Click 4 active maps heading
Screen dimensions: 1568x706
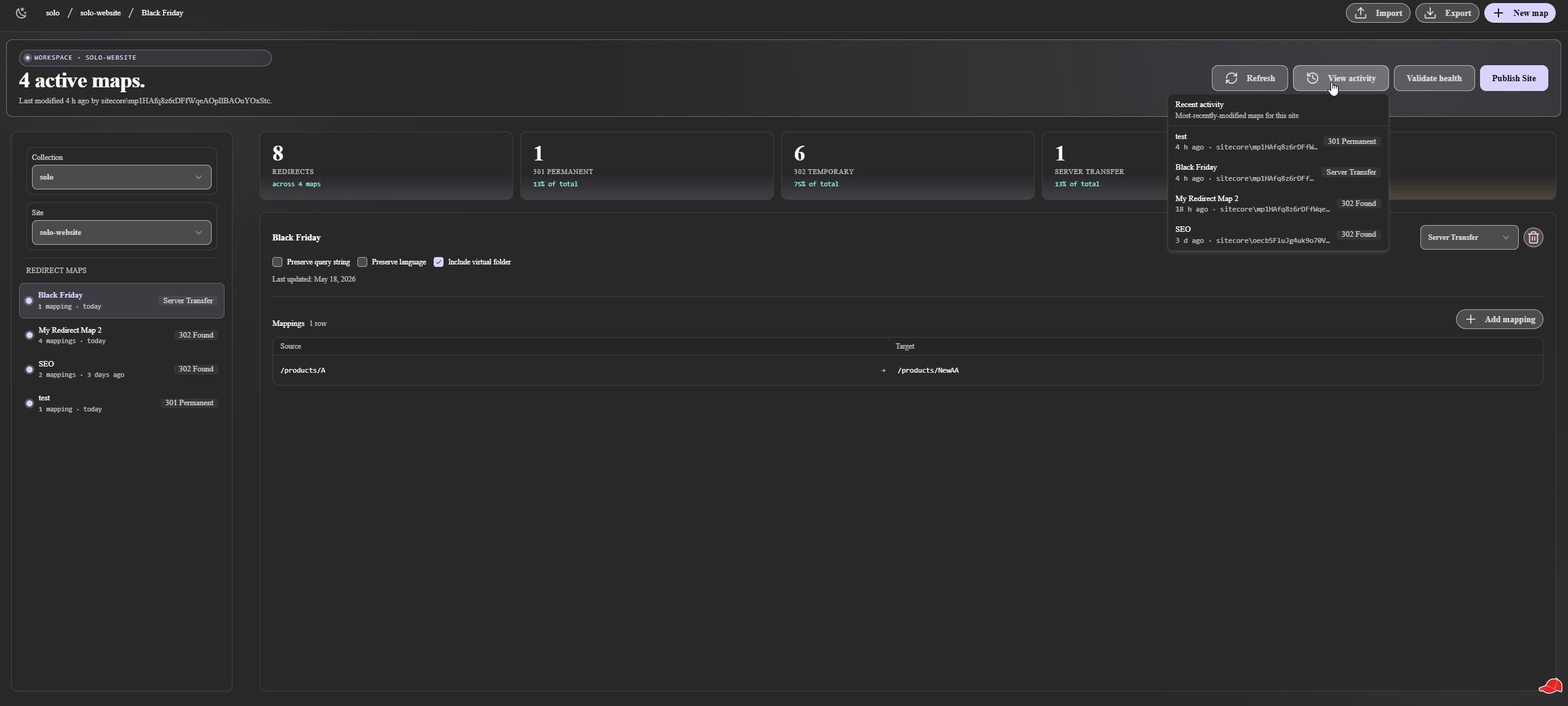pos(82,81)
